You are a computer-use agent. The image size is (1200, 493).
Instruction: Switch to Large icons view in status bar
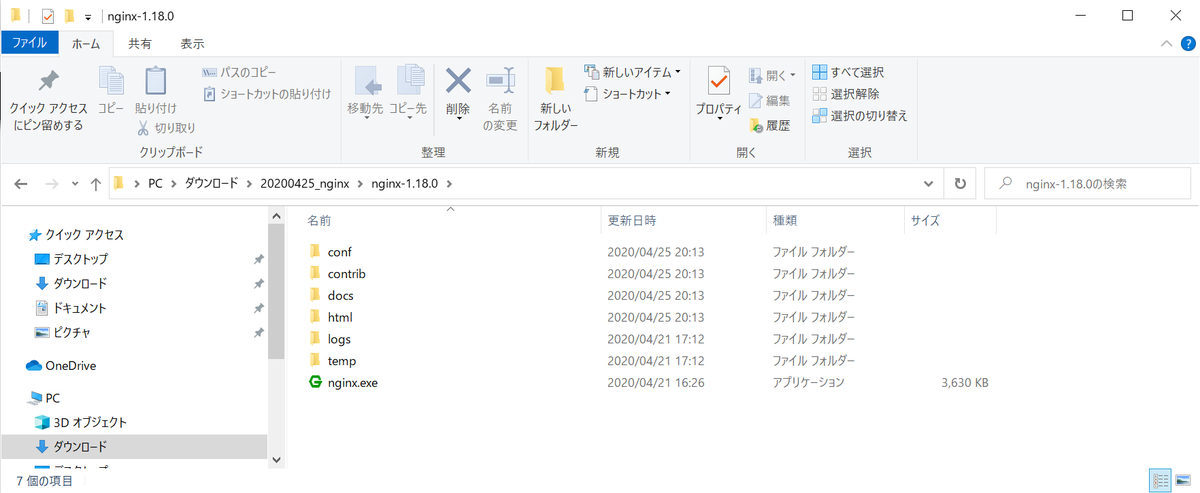[x=1184, y=481]
